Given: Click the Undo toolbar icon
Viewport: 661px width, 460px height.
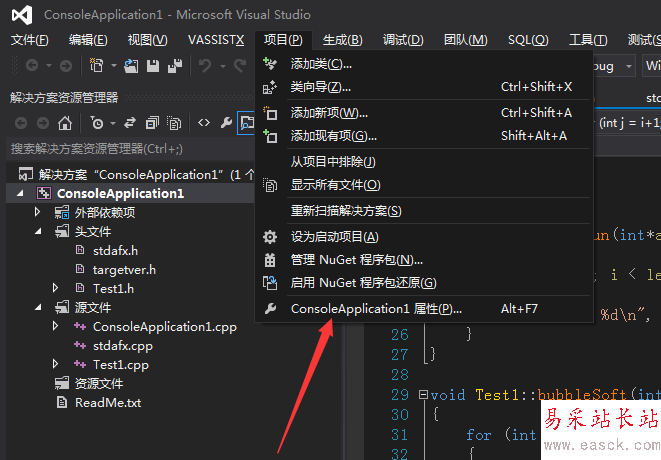Looking at the screenshot, I should pos(205,65).
